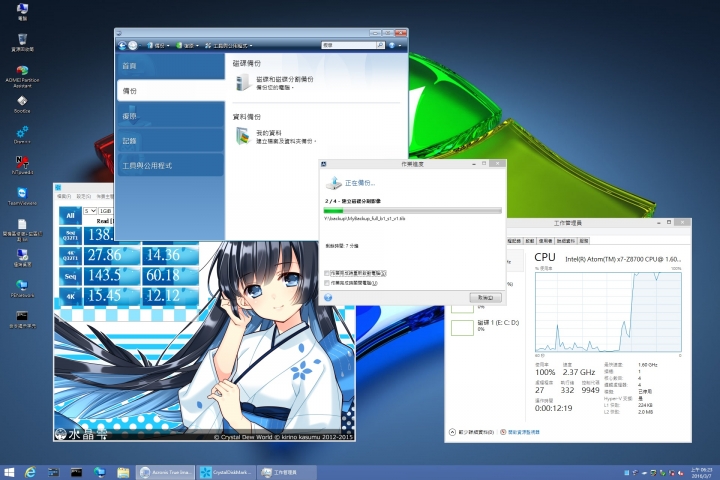Open the Bootice desktop icon
The height and width of the screenshot is (480, 720).
[22, 104]
